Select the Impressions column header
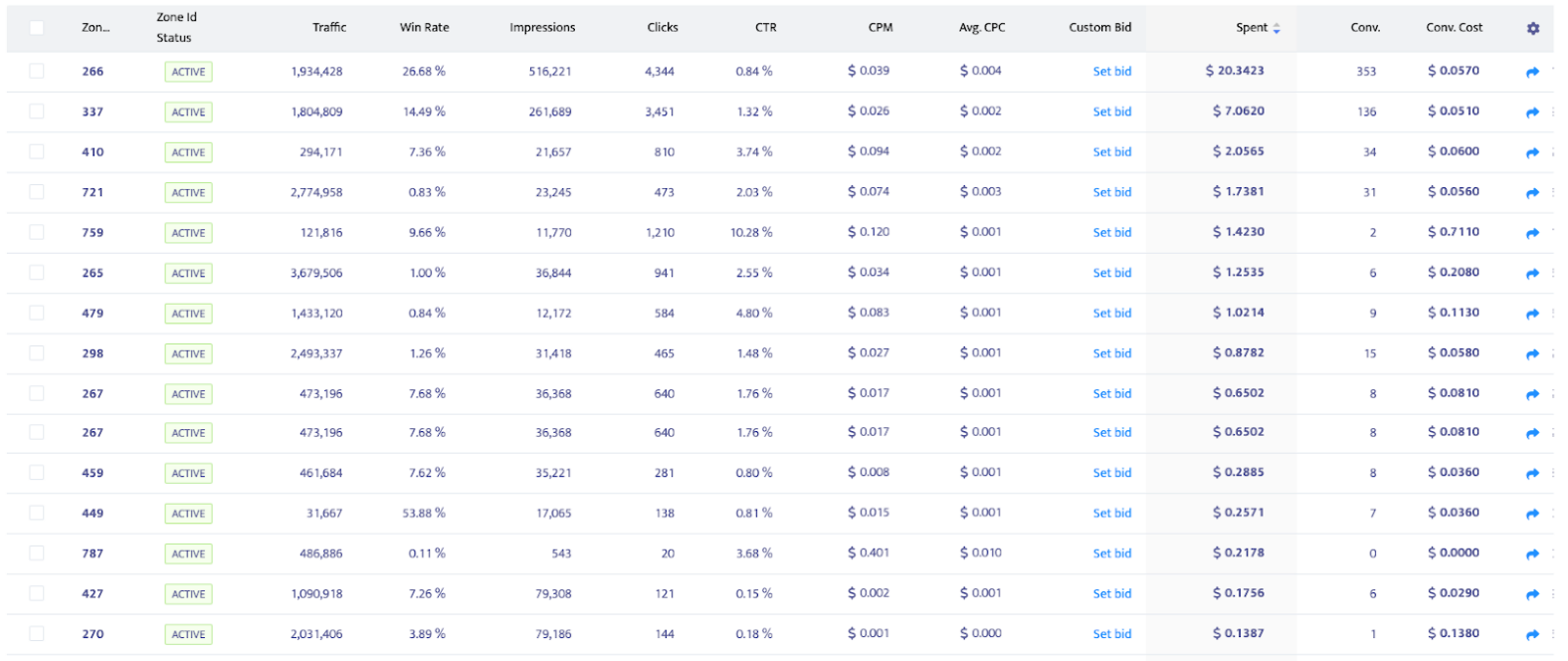Screen dimensions: 1568x661 point(542,28)
